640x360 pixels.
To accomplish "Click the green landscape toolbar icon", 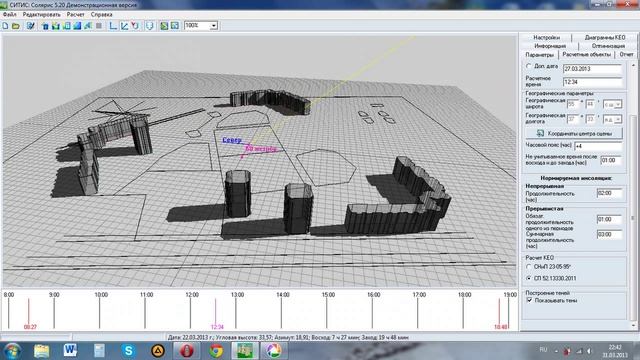I will point(56,26).
